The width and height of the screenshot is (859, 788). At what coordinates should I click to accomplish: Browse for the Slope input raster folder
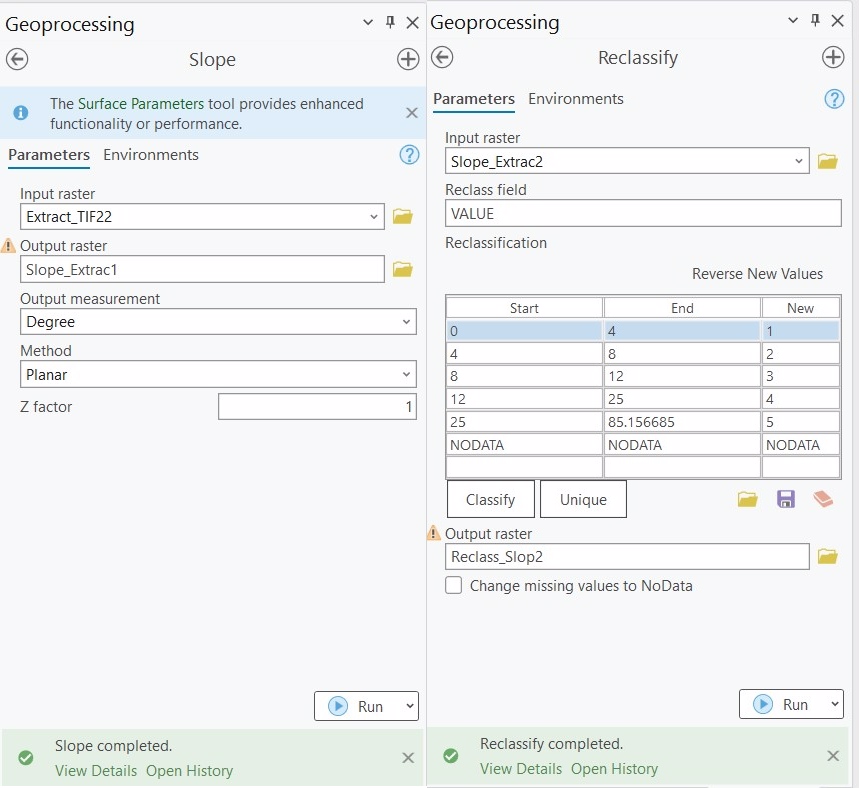click(403, 216)
